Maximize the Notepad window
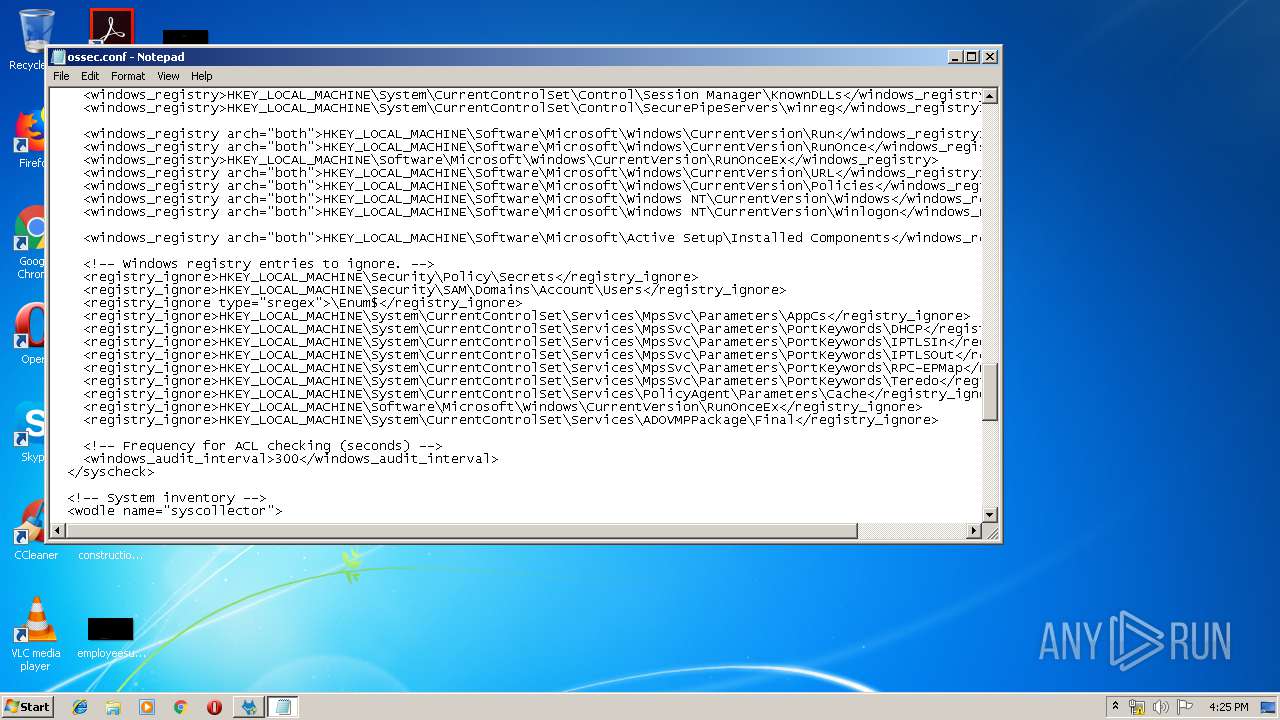The height and width of the screenshot is (720, 1280). (972, 57)
